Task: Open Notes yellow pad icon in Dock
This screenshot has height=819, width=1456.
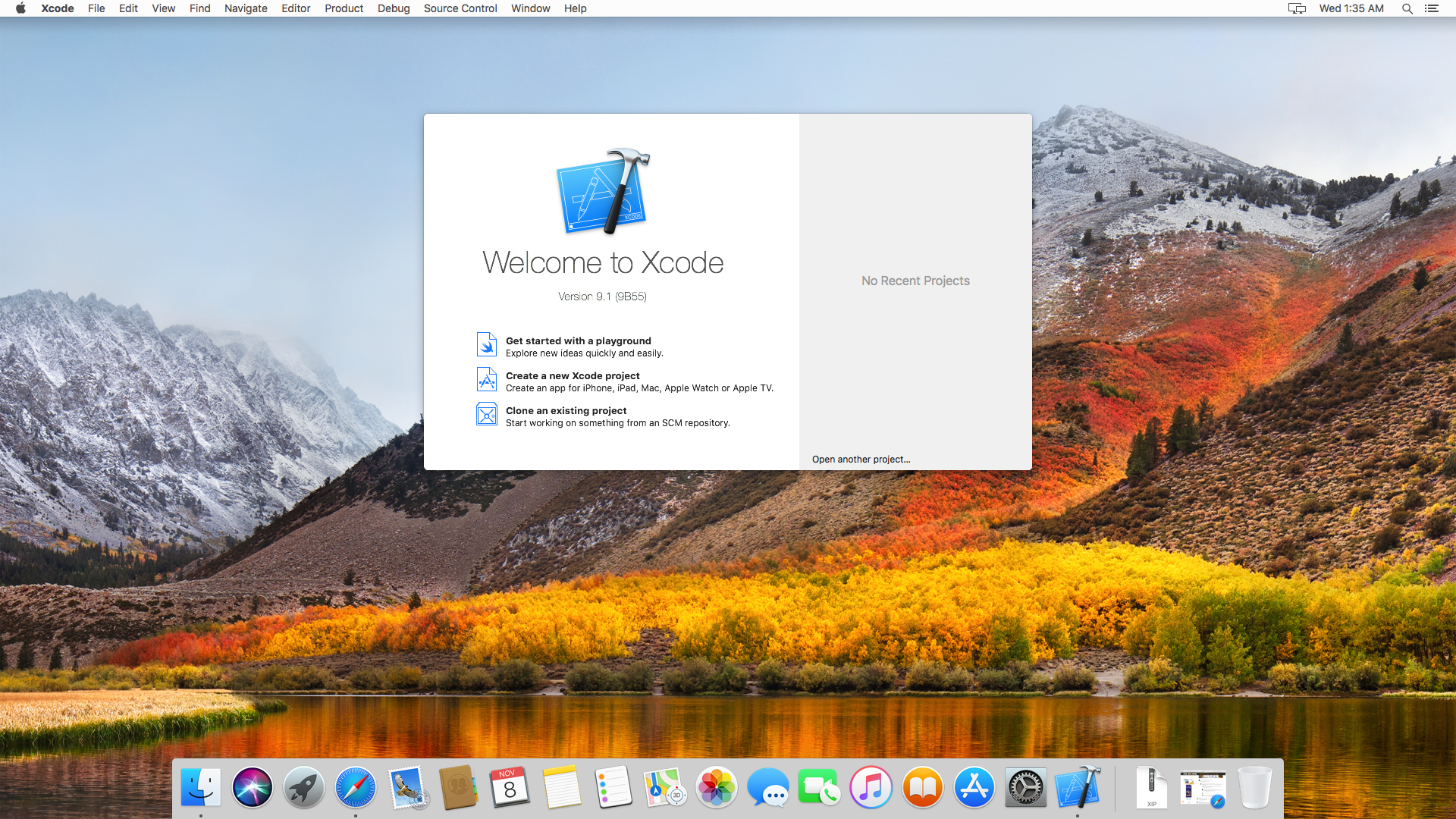Action: click(x=562, y=787)
